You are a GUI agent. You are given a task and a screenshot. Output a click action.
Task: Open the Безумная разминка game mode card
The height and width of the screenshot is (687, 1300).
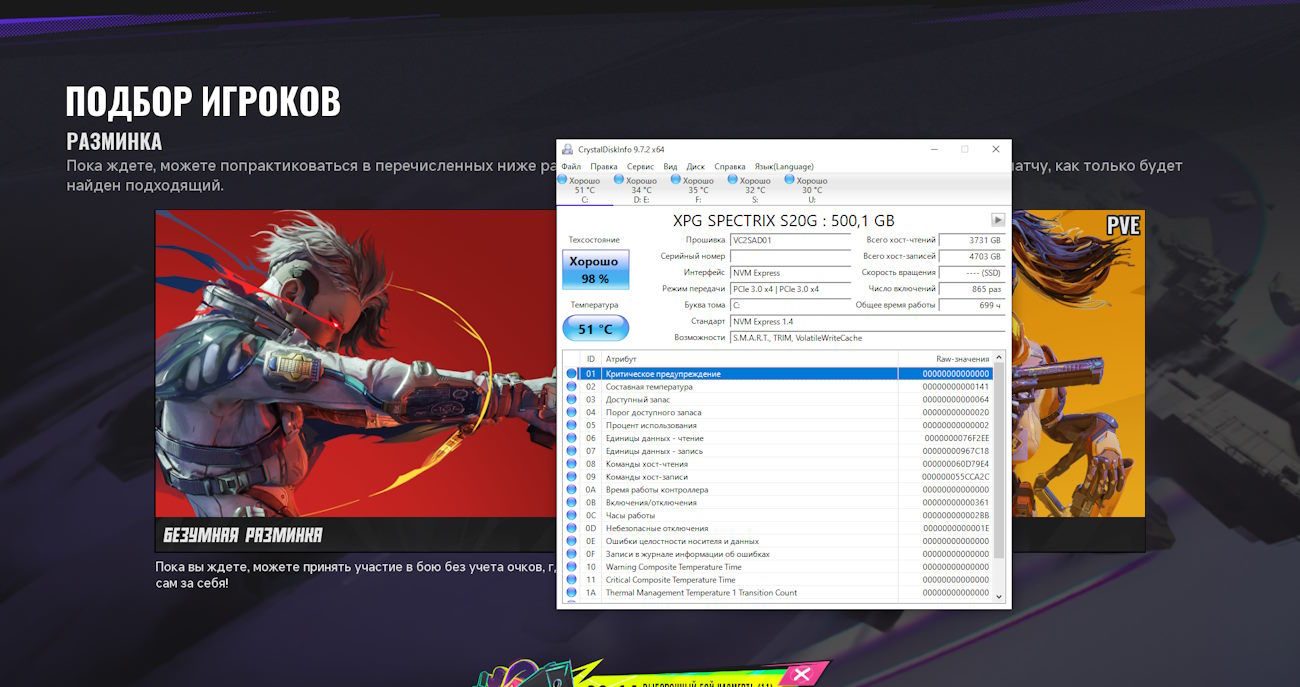[356, 380]
